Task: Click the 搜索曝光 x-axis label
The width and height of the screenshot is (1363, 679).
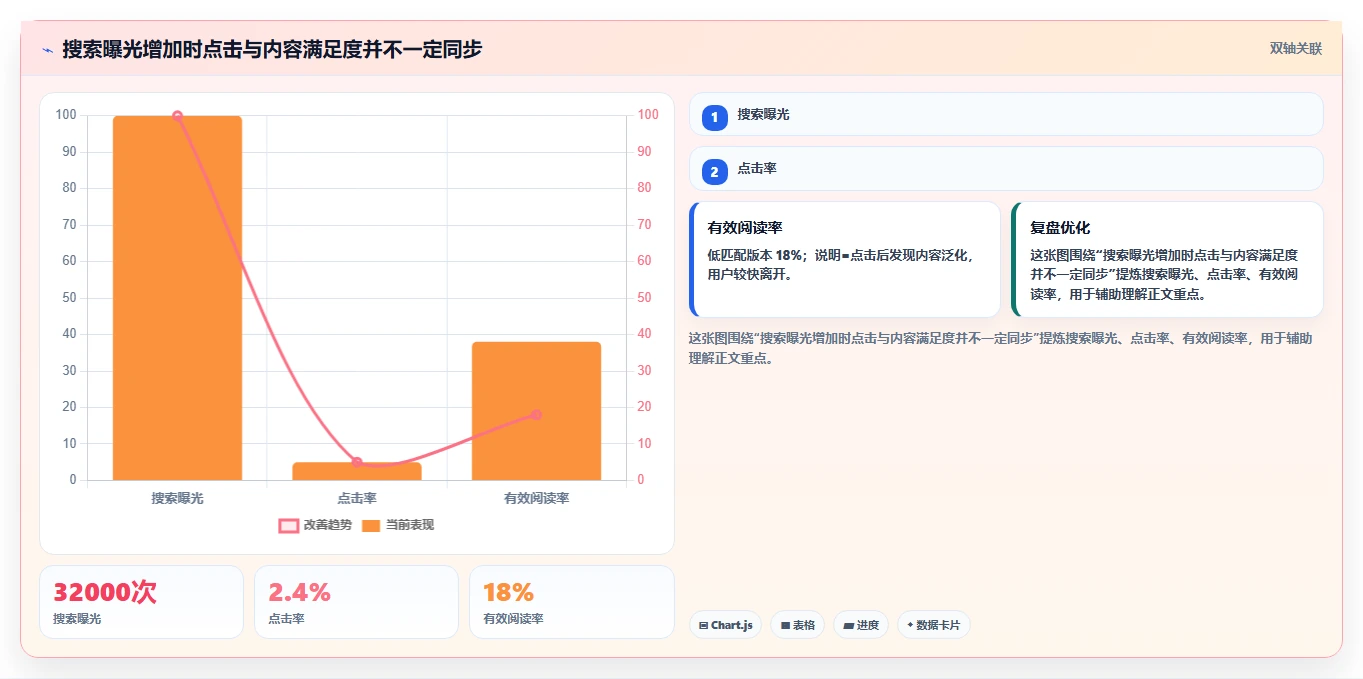Action: pos(177,497)
